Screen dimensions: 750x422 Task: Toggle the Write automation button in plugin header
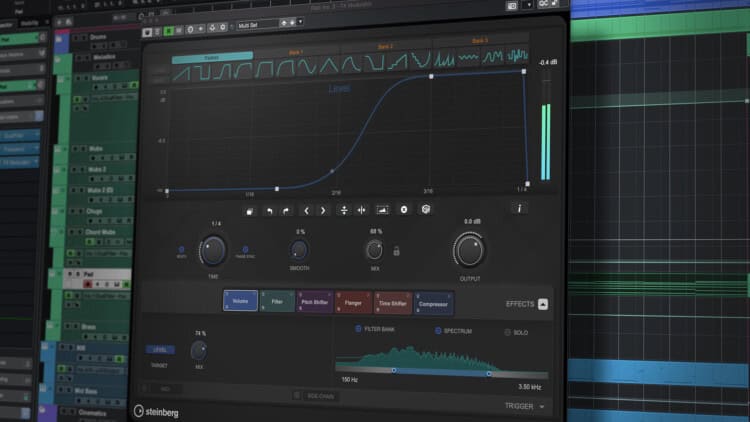tap(179, 31)
